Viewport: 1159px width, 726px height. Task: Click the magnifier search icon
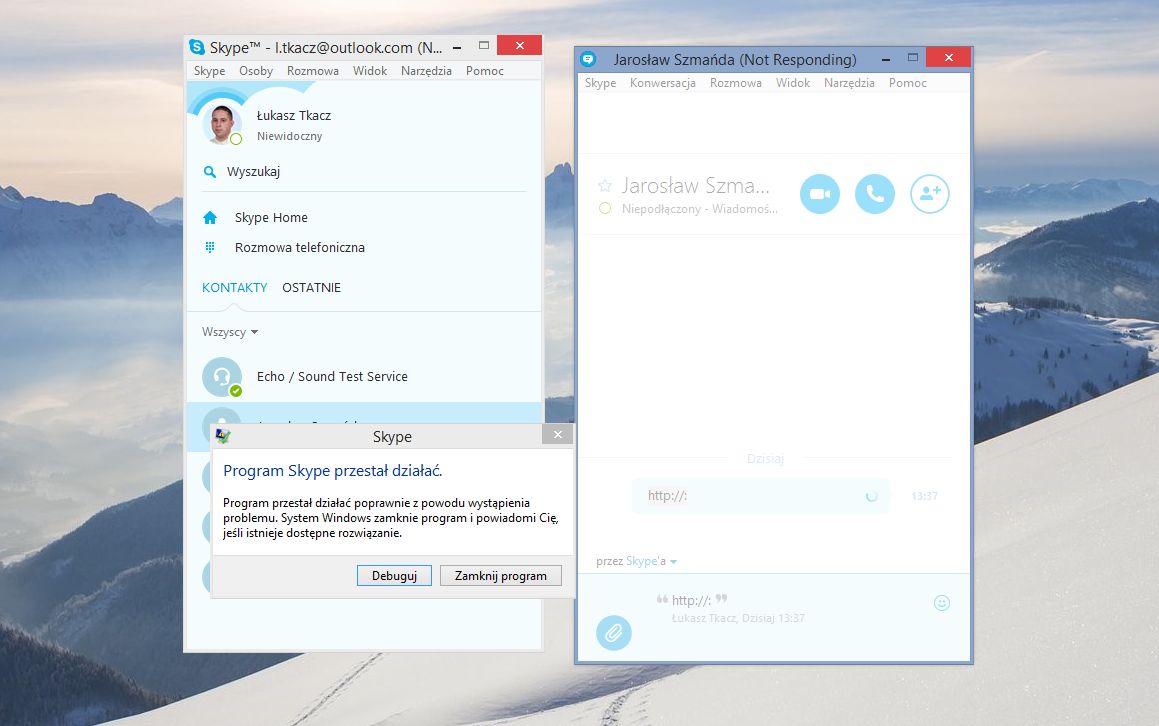pyautogui.click(x=210, y=172)
